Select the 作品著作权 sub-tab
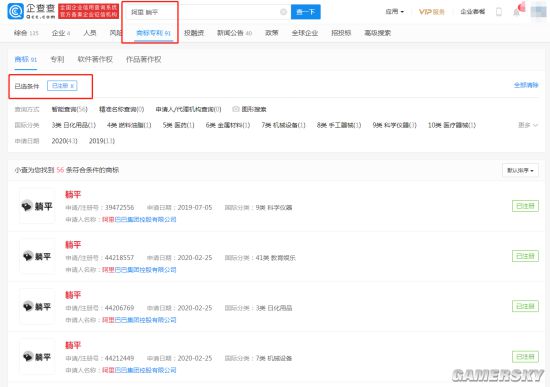This screenshot has height=387, width=550. 143,59
